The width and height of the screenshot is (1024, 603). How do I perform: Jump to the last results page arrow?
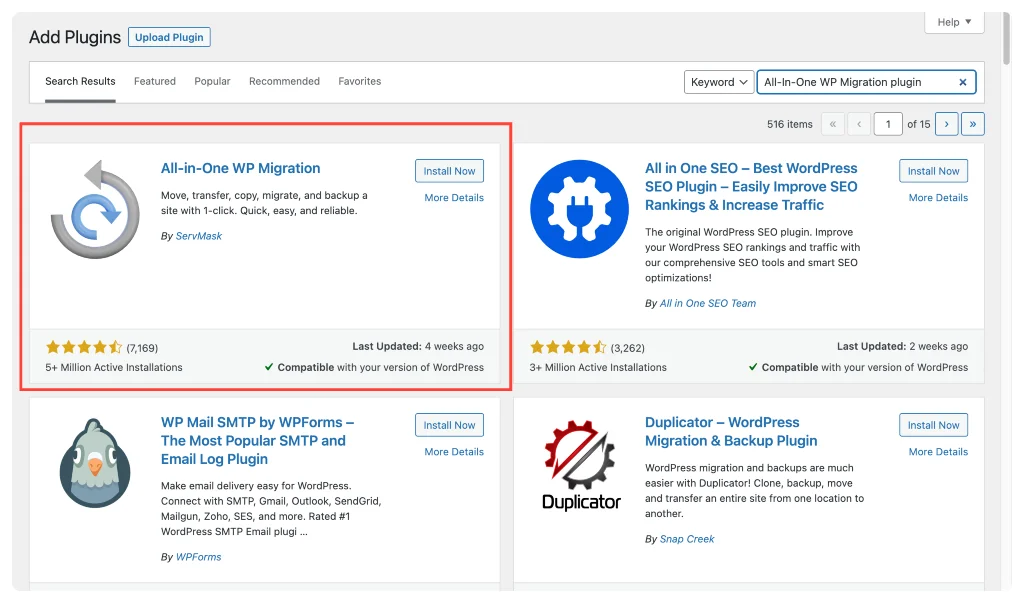(972, 124)
